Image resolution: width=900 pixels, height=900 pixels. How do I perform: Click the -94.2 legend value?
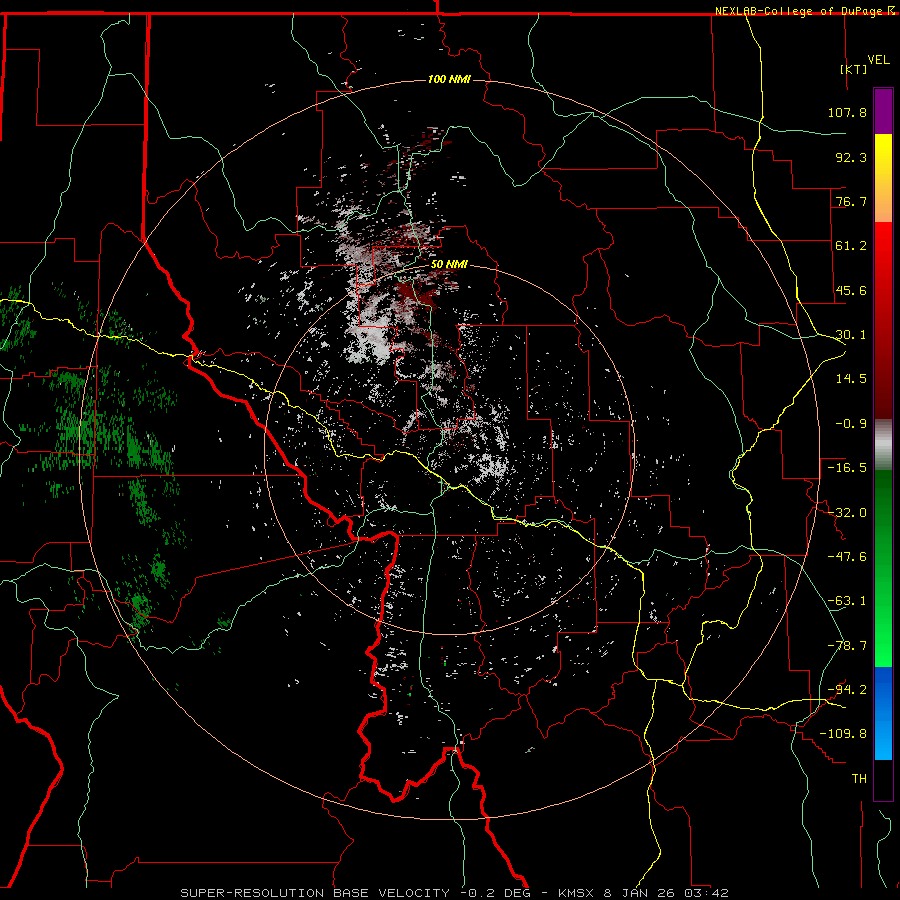tap(847, 690)
